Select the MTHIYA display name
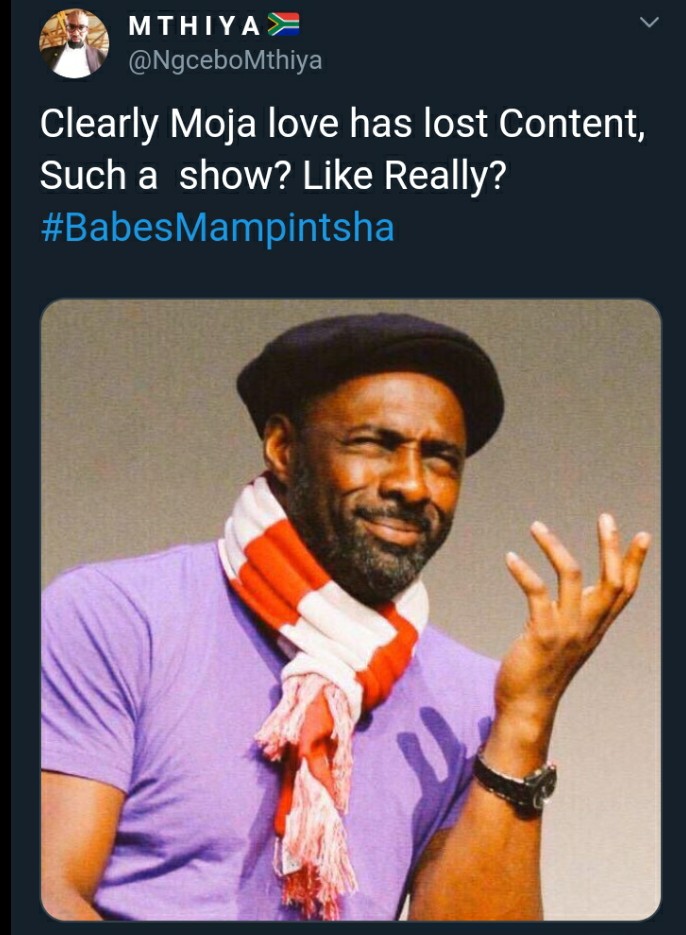 [x=194, y=26]
